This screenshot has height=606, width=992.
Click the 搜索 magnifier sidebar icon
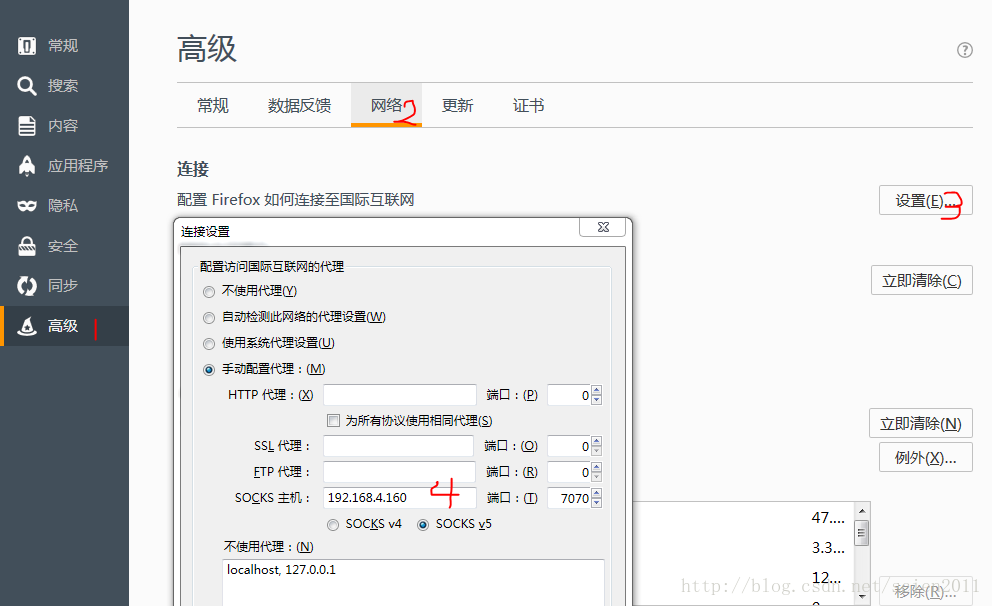27,85
